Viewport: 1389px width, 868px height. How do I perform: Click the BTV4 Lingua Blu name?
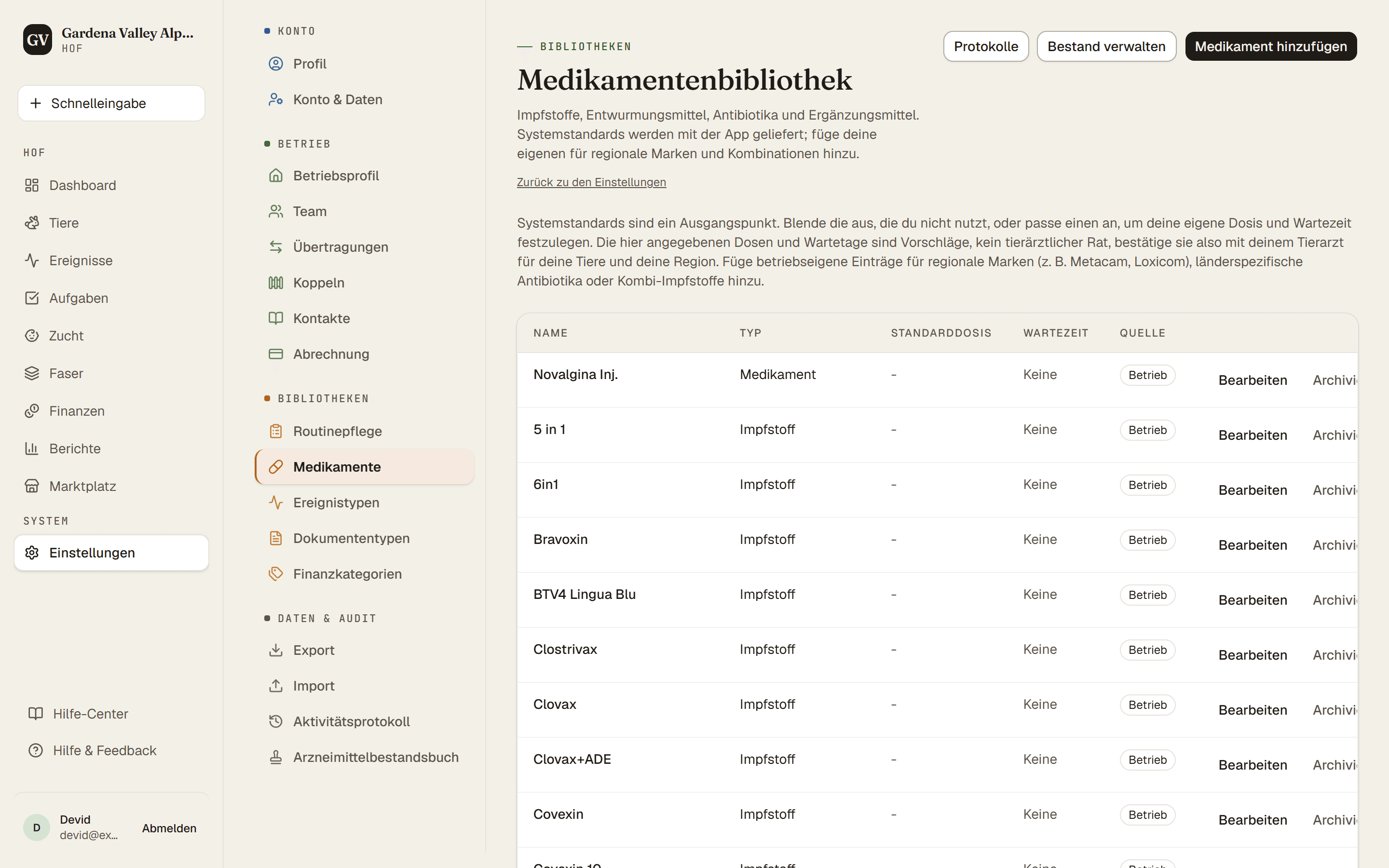[585, 594]
